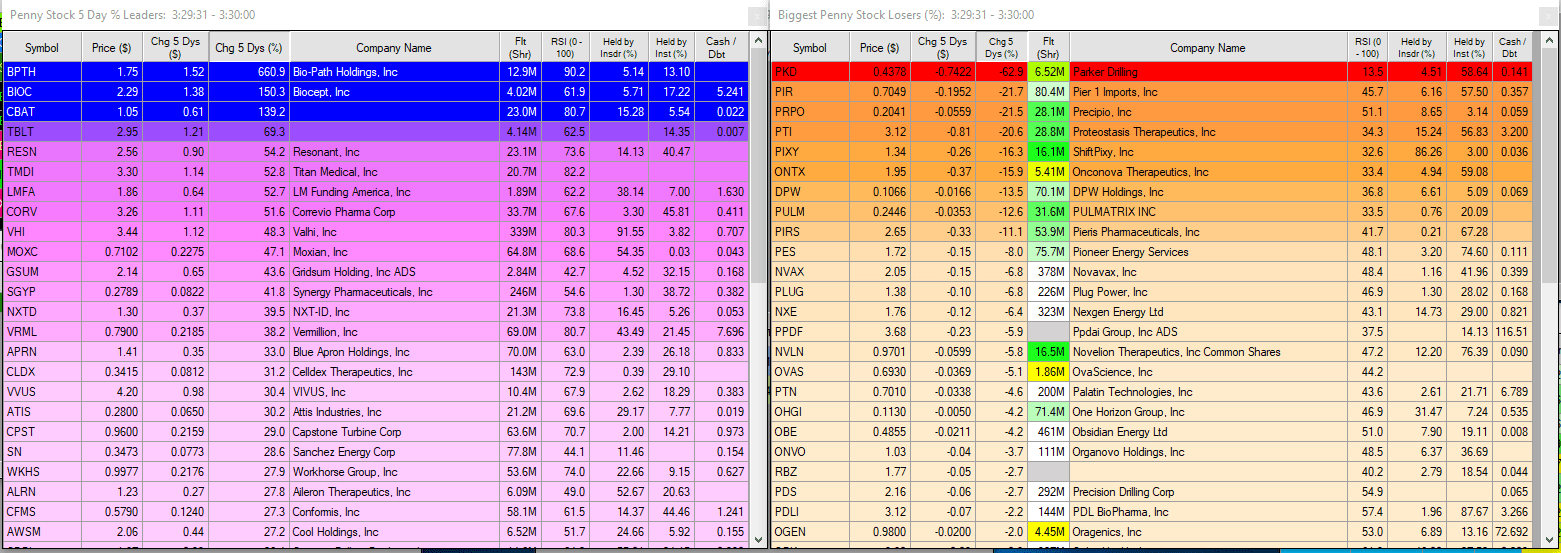1561x553 pixels.
Task: Click RSI (0 - 100) header in Losers window
Action: pos(1367,47)
